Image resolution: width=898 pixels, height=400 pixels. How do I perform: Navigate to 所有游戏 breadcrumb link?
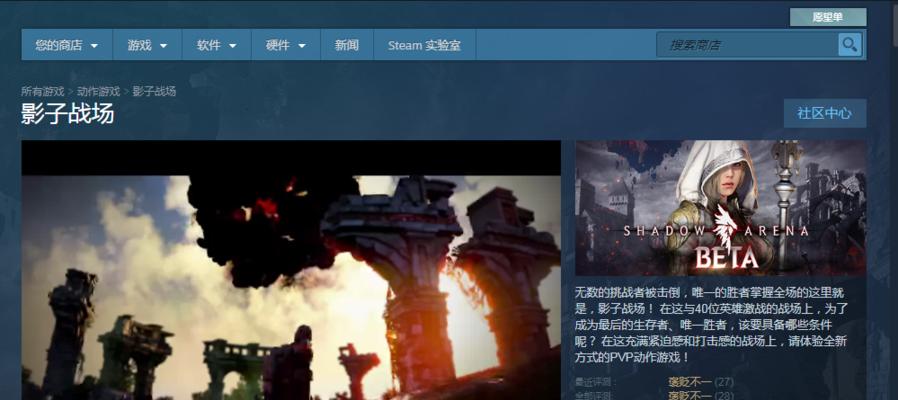pyautogui.click(x=43, y=91)
